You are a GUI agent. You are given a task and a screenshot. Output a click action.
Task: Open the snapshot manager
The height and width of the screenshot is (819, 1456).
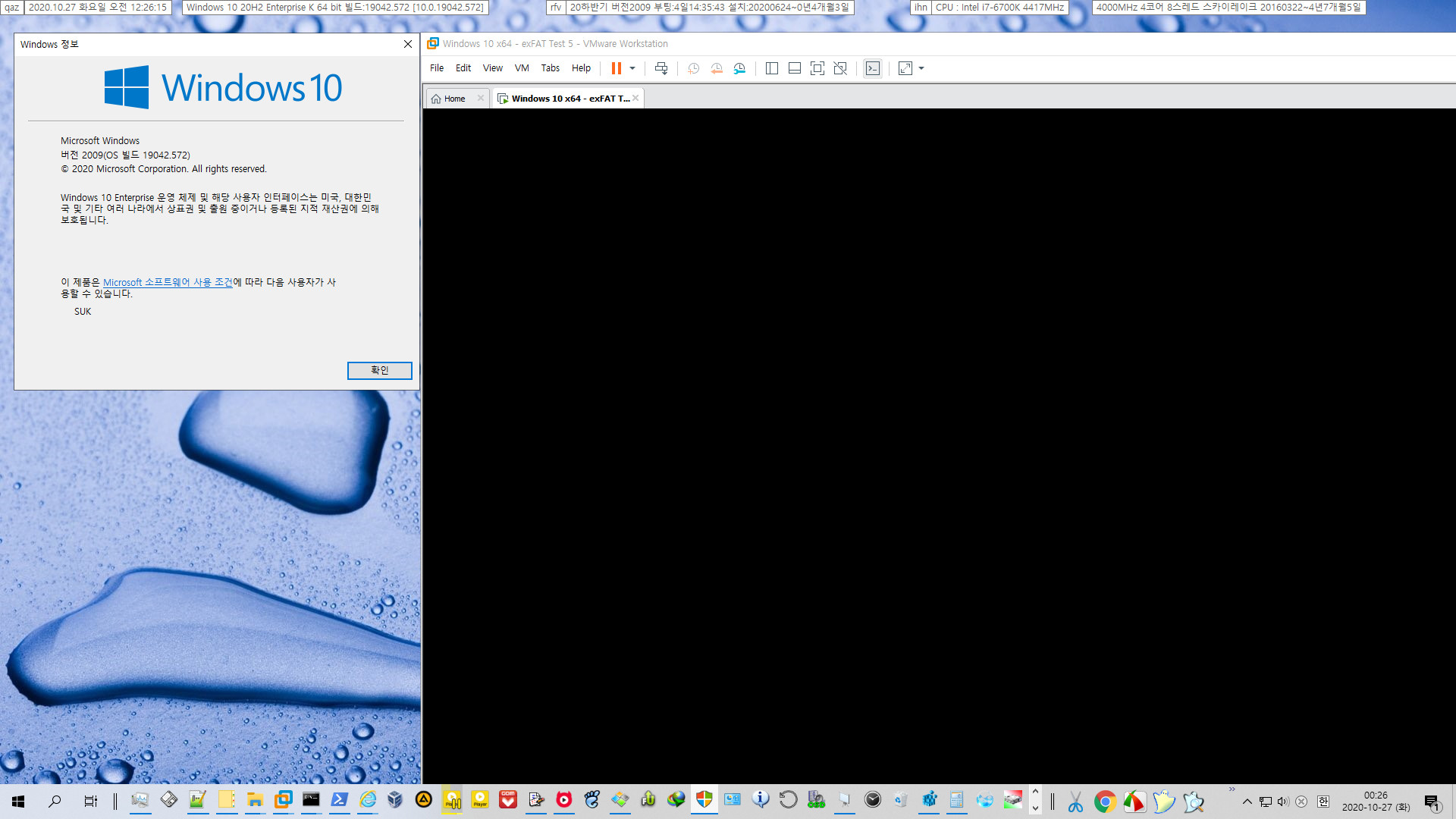click(740, 68)
